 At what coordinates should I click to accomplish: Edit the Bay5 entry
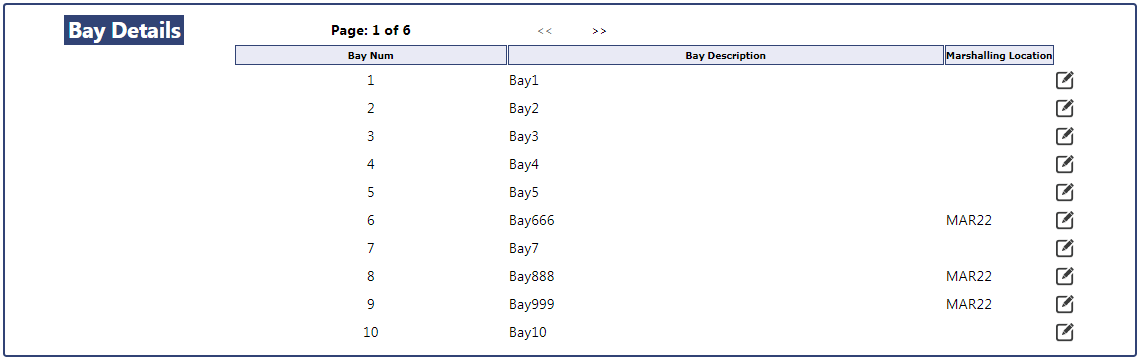(x=1064, y=192)
